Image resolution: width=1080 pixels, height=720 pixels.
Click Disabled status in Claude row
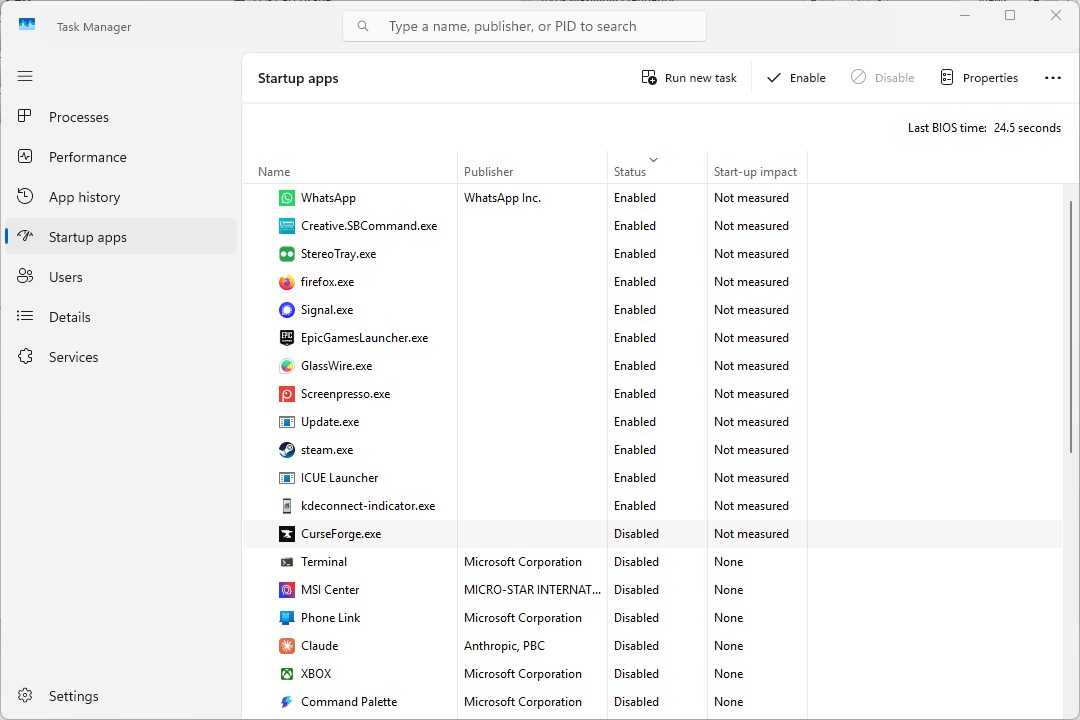[636, 646]
